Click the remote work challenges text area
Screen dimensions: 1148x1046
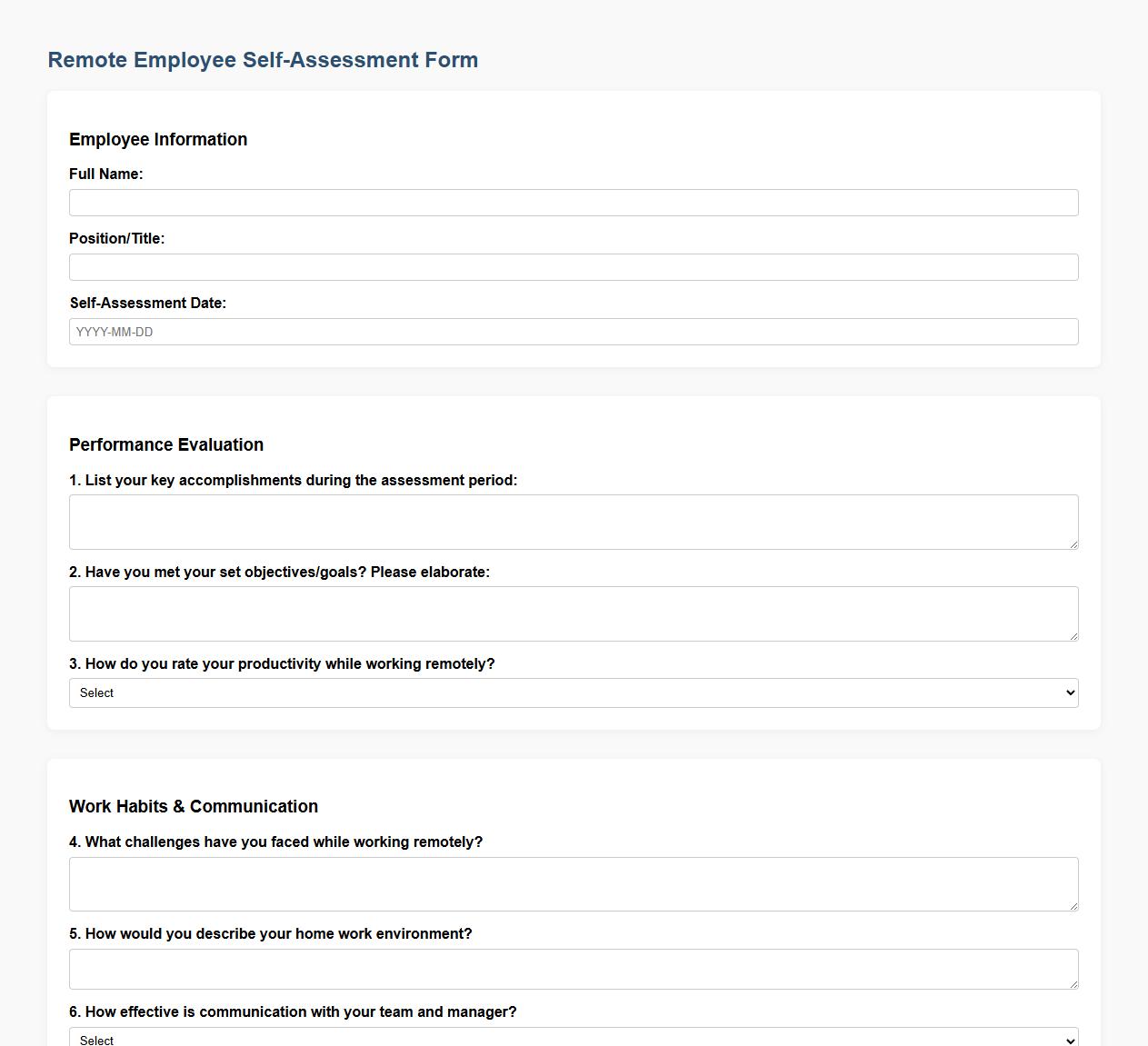[574, 882]
